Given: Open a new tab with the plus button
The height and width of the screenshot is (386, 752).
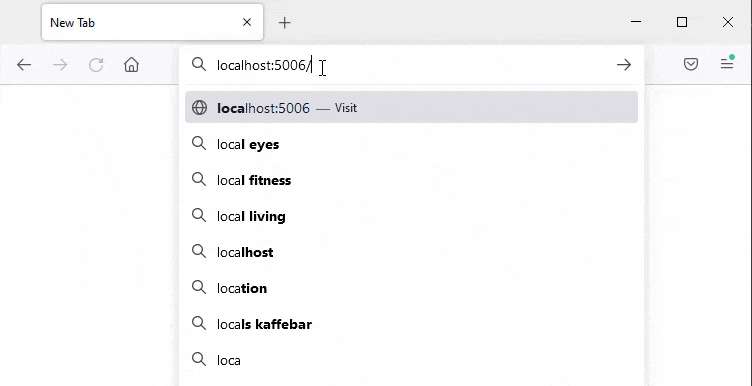Looking at the screenshot, I should [284, 23].
